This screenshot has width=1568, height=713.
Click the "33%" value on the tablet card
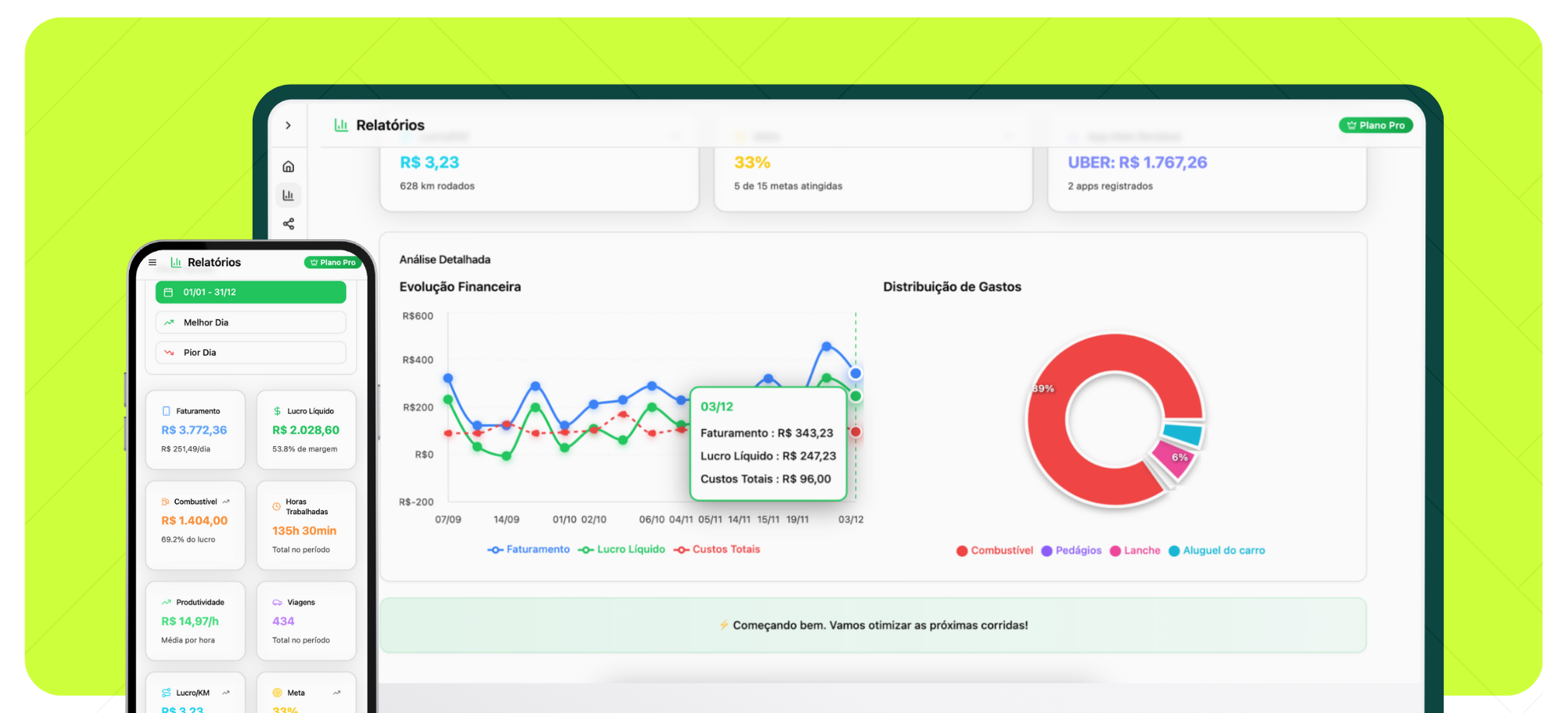pos(752,162)
